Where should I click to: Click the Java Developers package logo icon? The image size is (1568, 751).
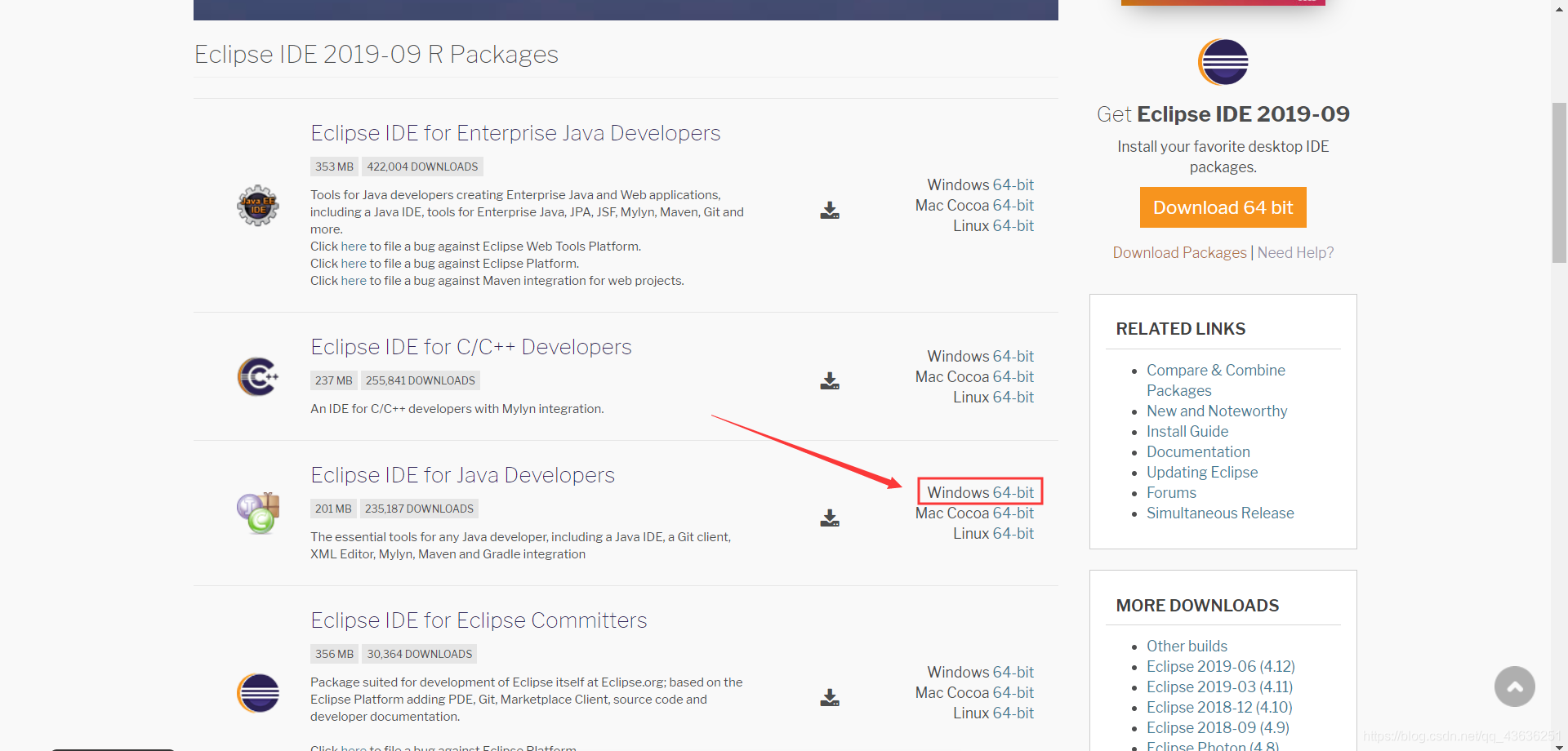point(258,513)
